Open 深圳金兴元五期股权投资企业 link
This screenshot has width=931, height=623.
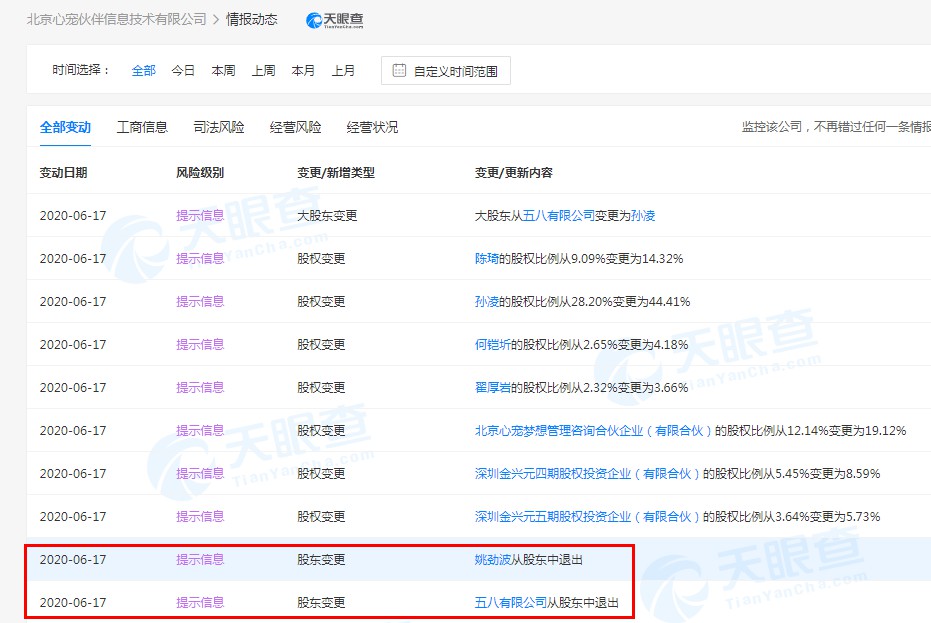587,517
